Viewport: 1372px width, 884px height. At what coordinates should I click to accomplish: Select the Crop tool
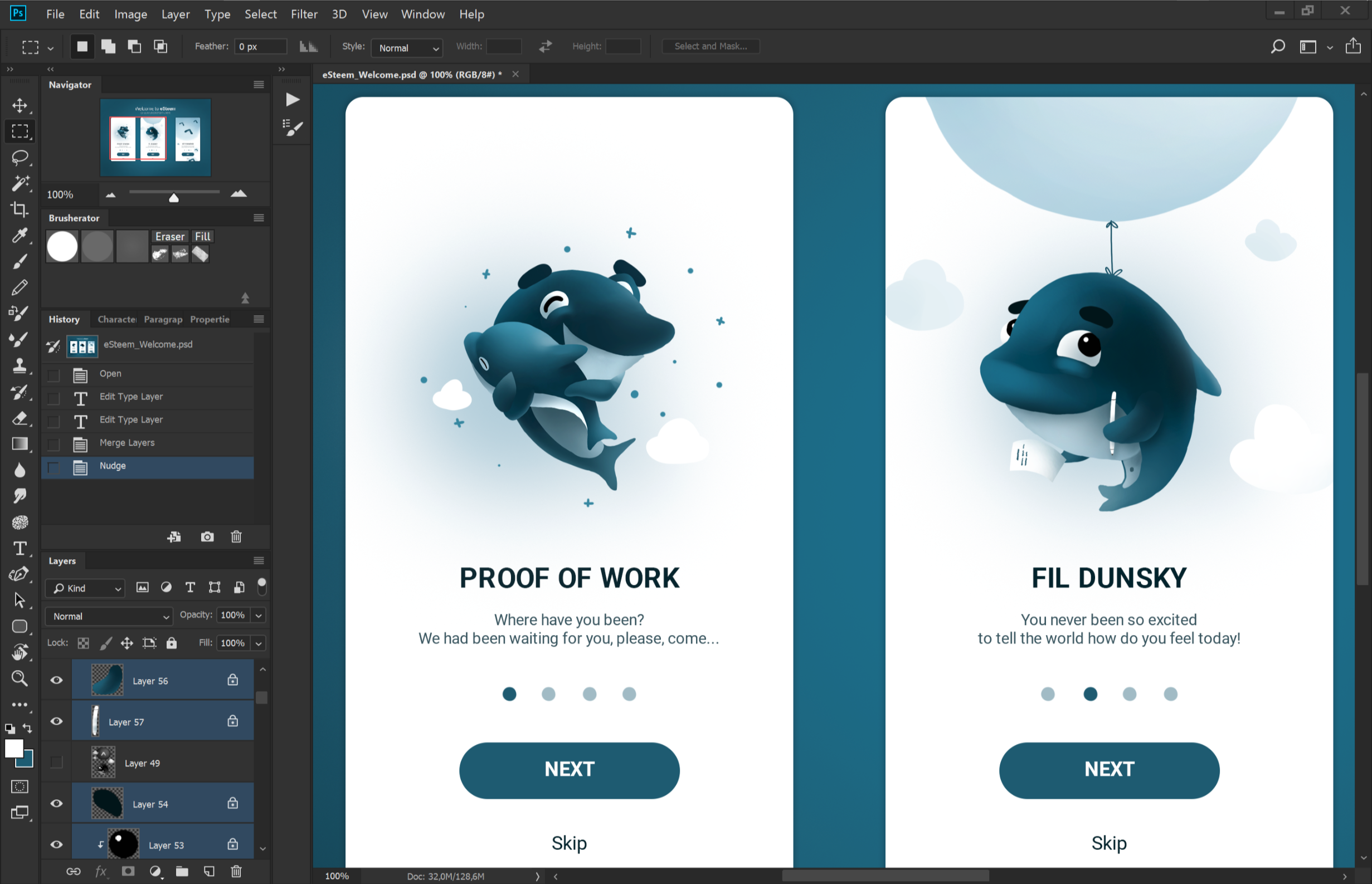click(x=20, y=209)
